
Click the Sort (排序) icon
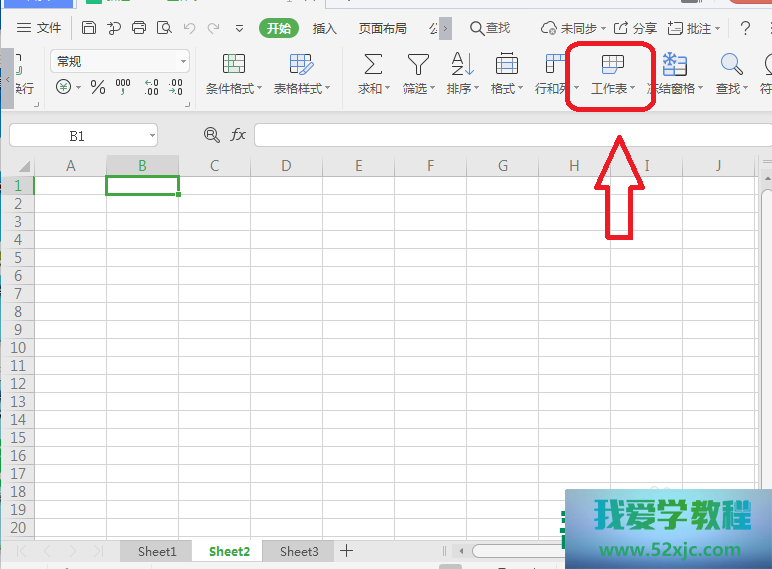coord(461,66)
